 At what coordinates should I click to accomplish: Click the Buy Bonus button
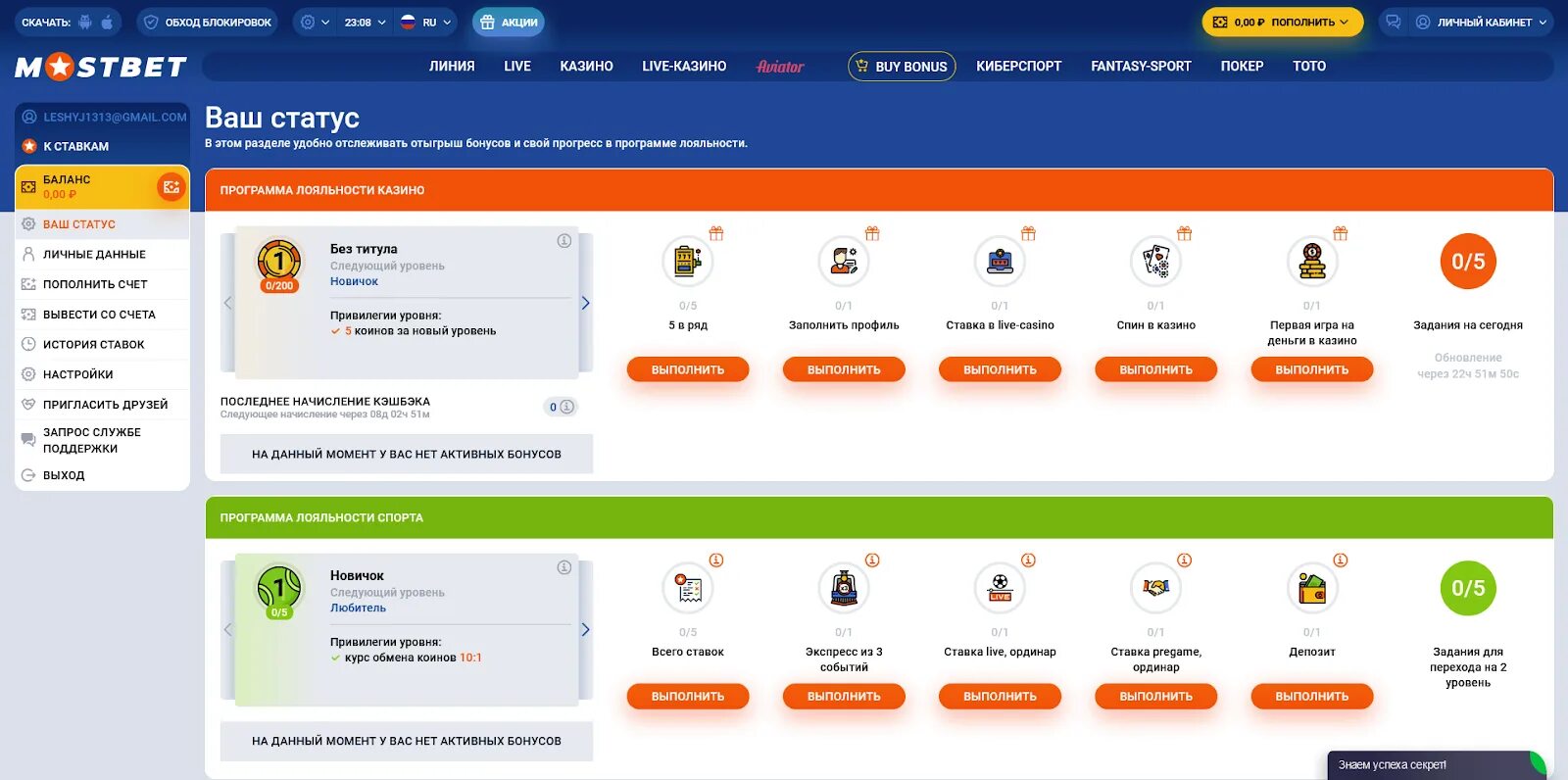point(902,66)
